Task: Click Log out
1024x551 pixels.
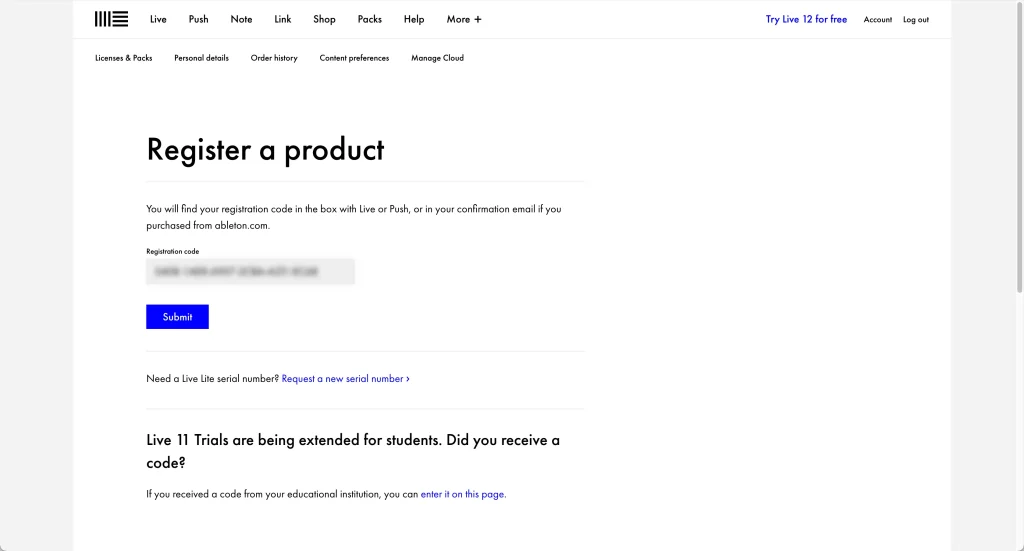Action: pyautogui.click(x=915, y=20)
